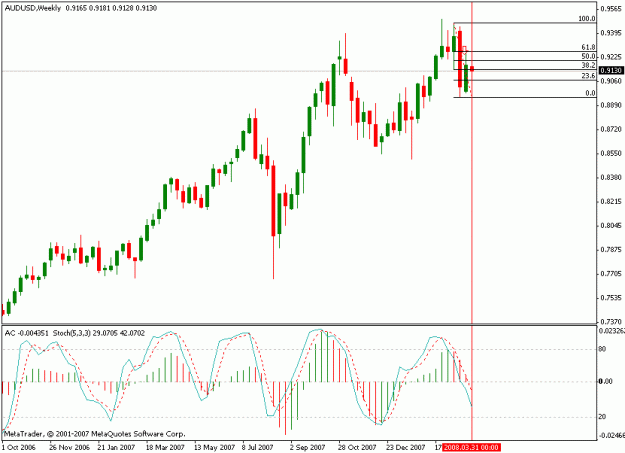Click the 0.8215 price scale label
Image resolution: width=625 pixels, height=453 pixels.
pos(612,201)
